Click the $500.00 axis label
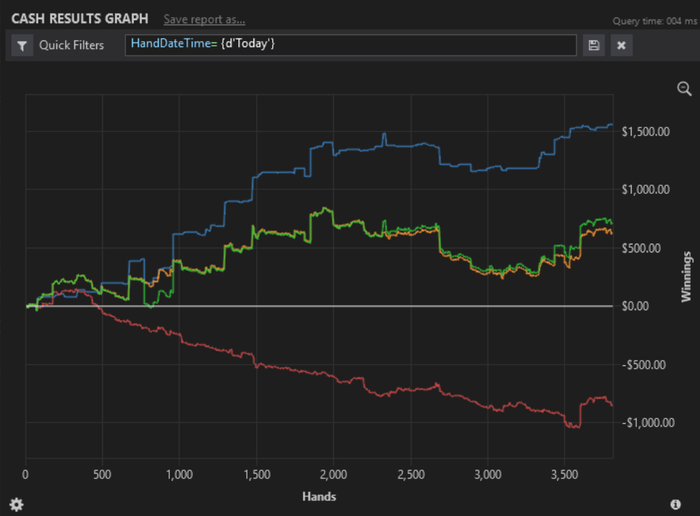This screenshot has width=700, height=516. (641, 248)
